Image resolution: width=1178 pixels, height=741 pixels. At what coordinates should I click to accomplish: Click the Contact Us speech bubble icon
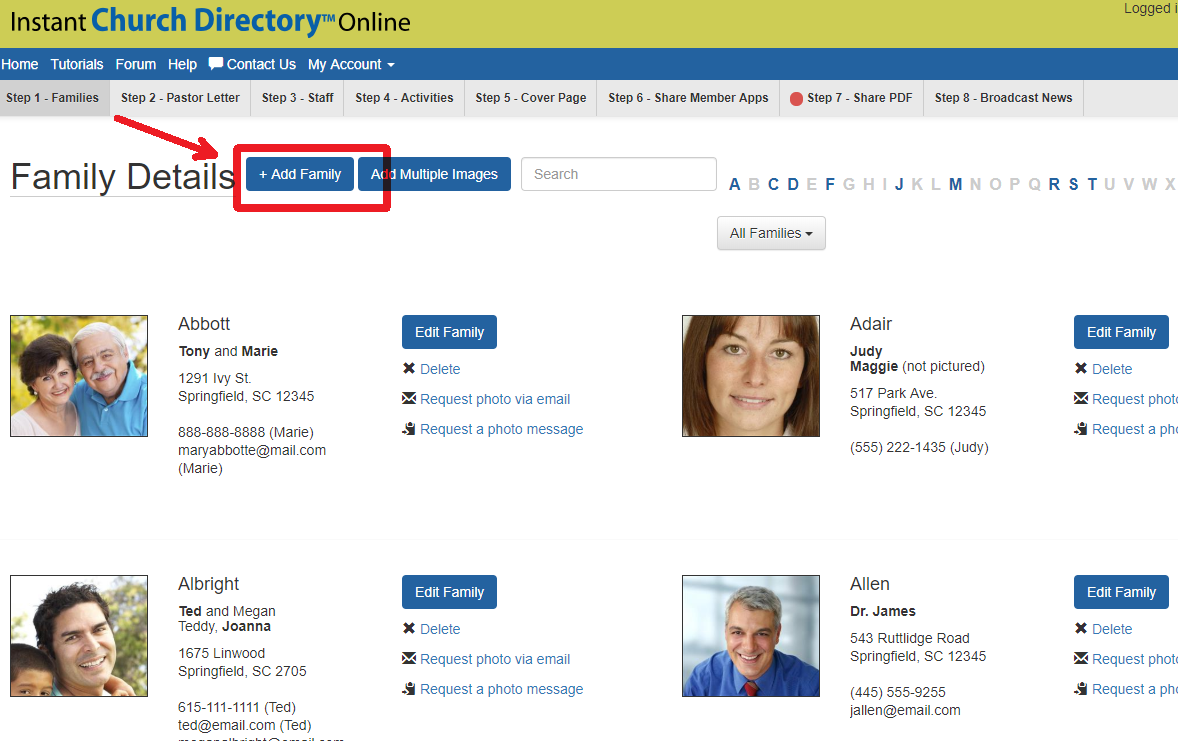[215, 63]
